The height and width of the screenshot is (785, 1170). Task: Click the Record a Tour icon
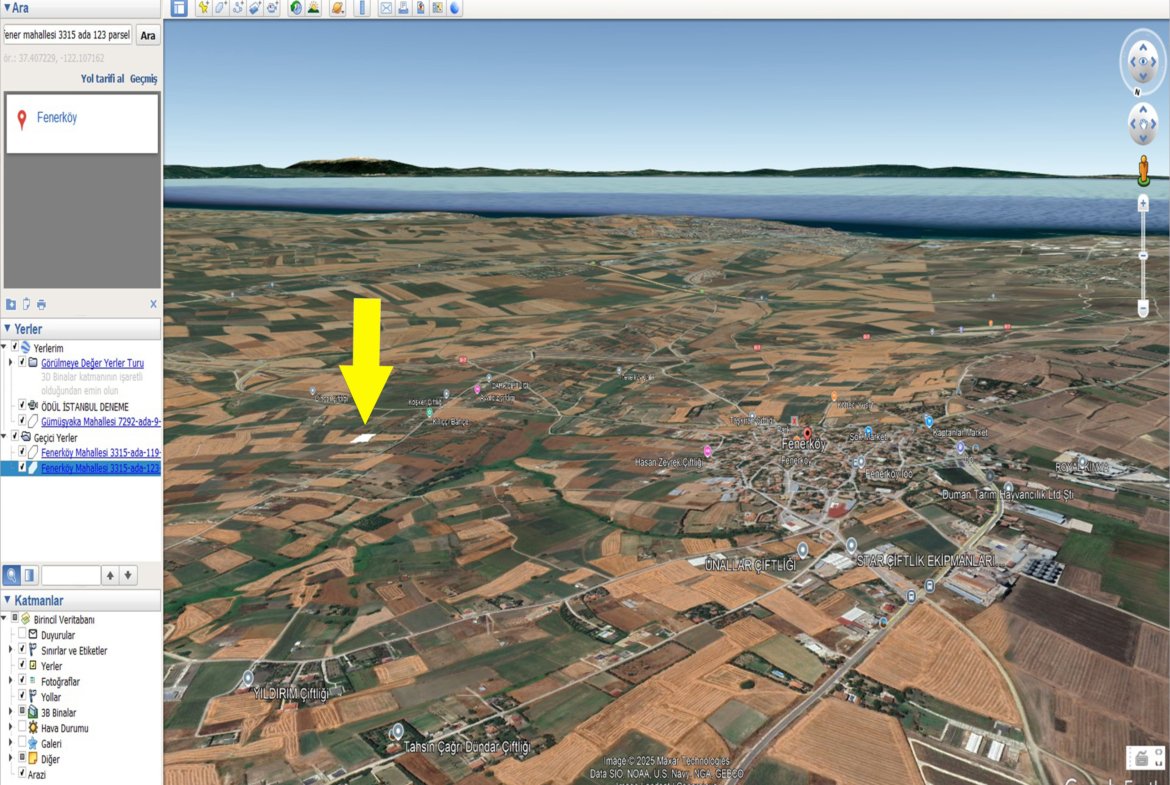[272, 8]
